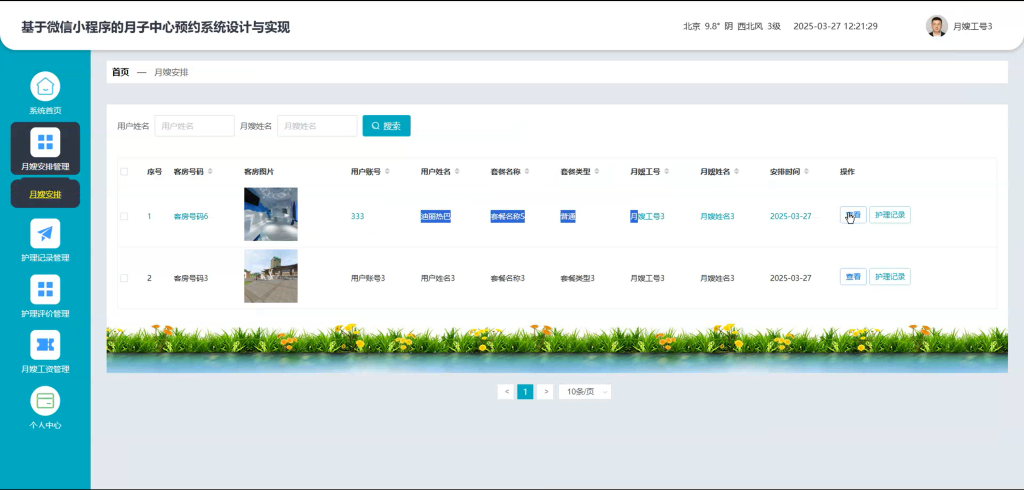Open the 客房号码6 room thumbnail
This screenshot has height=490, width=1024.
pyautogui.click(x=270, y=214)
